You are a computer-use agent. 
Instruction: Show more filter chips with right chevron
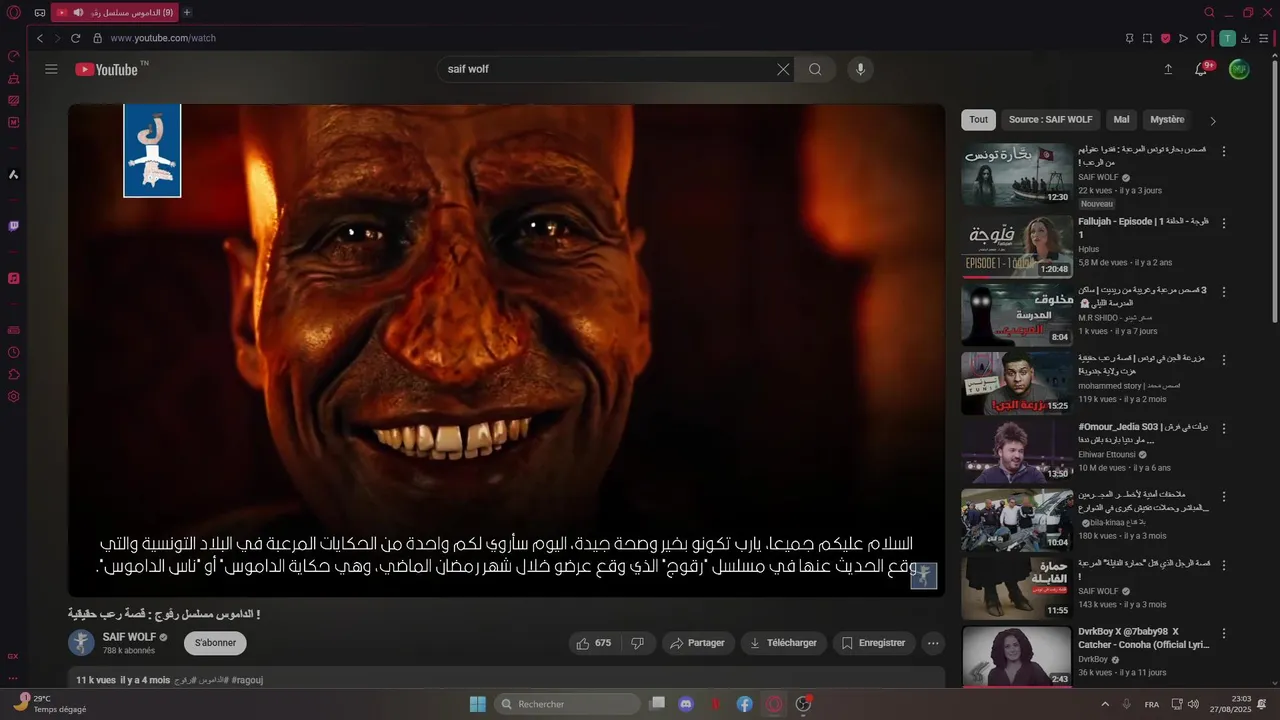[1213, 121]
